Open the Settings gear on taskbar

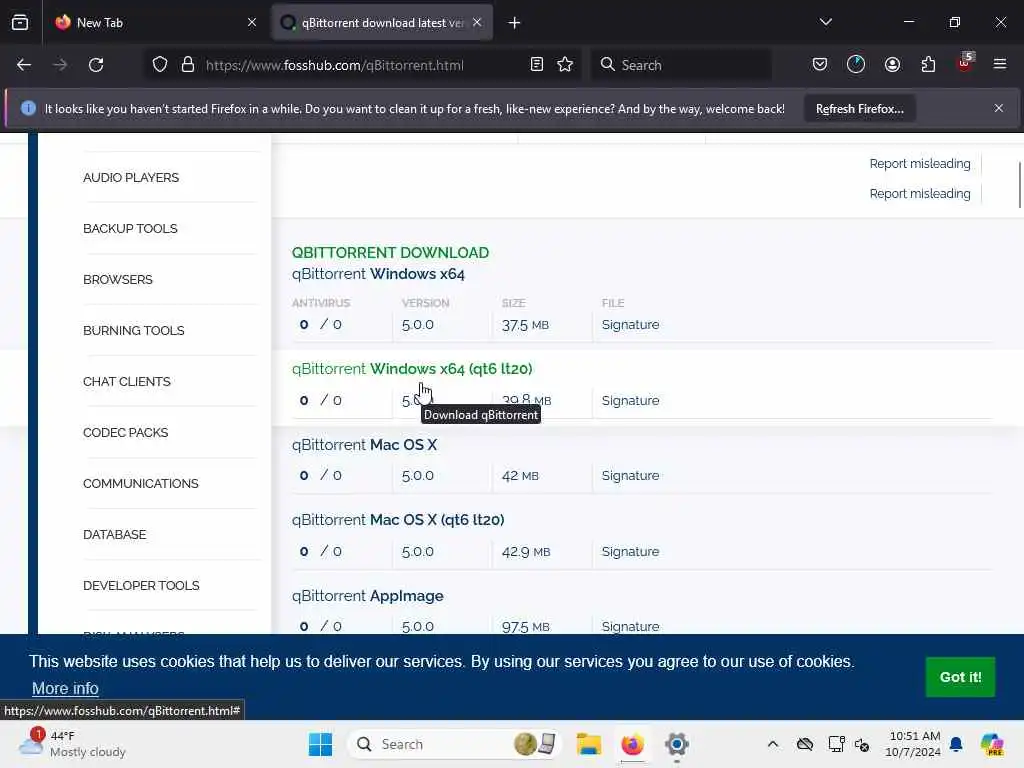click(x=677, y=744)
